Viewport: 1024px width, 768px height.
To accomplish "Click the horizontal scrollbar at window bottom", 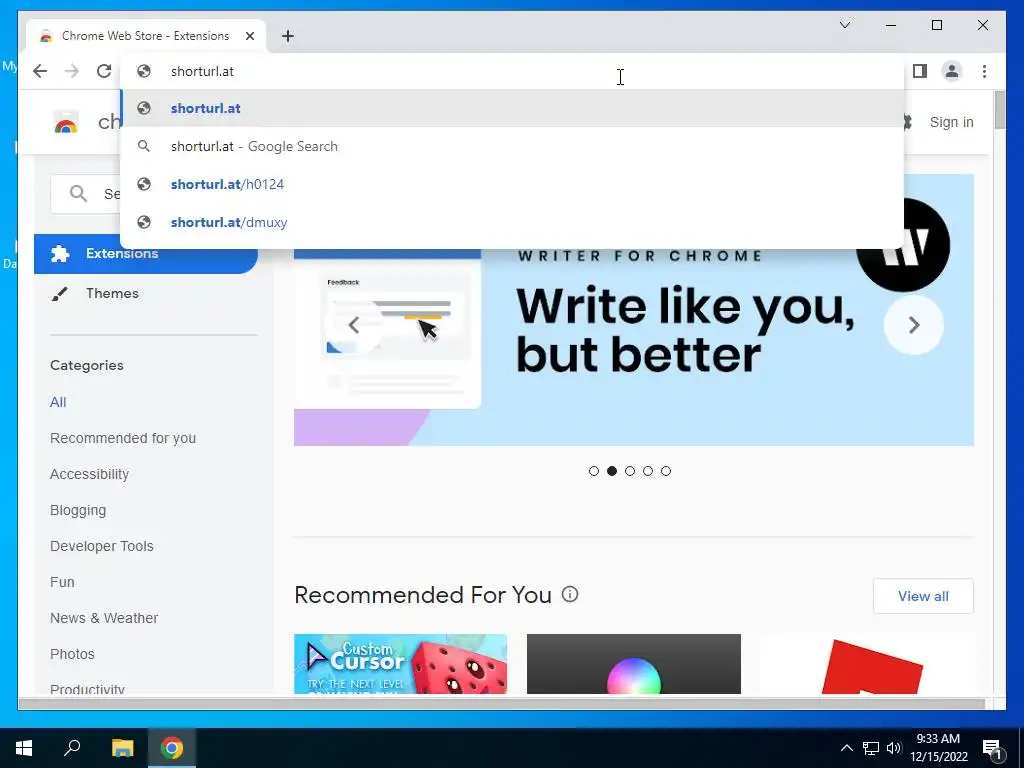I will coord(502,703).
